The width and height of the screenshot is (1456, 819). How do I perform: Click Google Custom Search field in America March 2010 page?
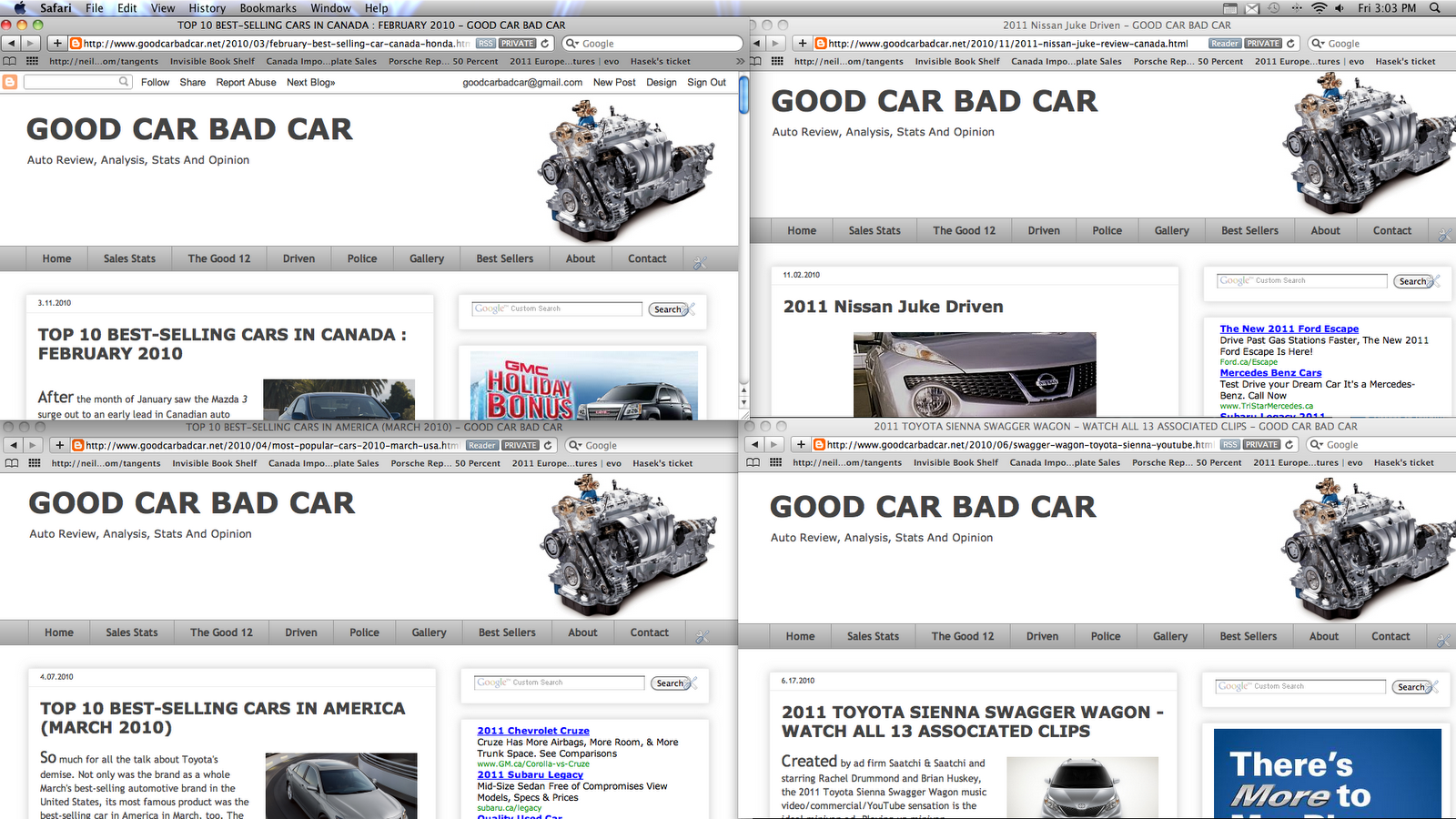point(559,682)
